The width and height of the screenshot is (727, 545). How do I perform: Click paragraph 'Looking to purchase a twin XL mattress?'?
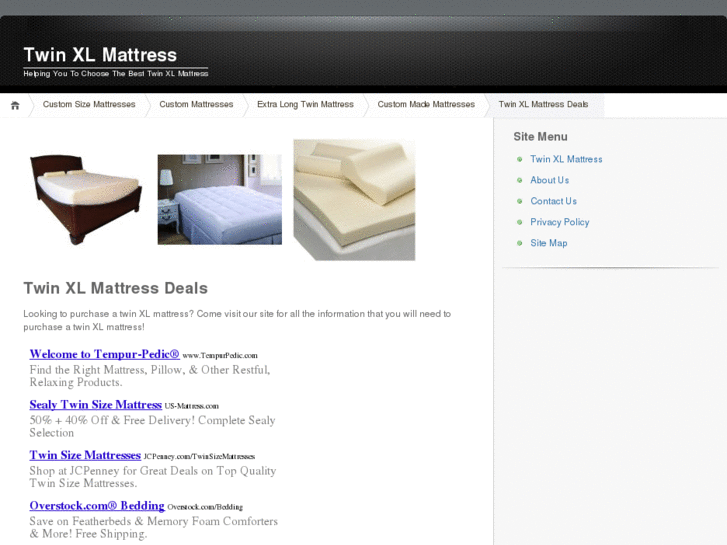pyautogui.click(x=237, y=321)
